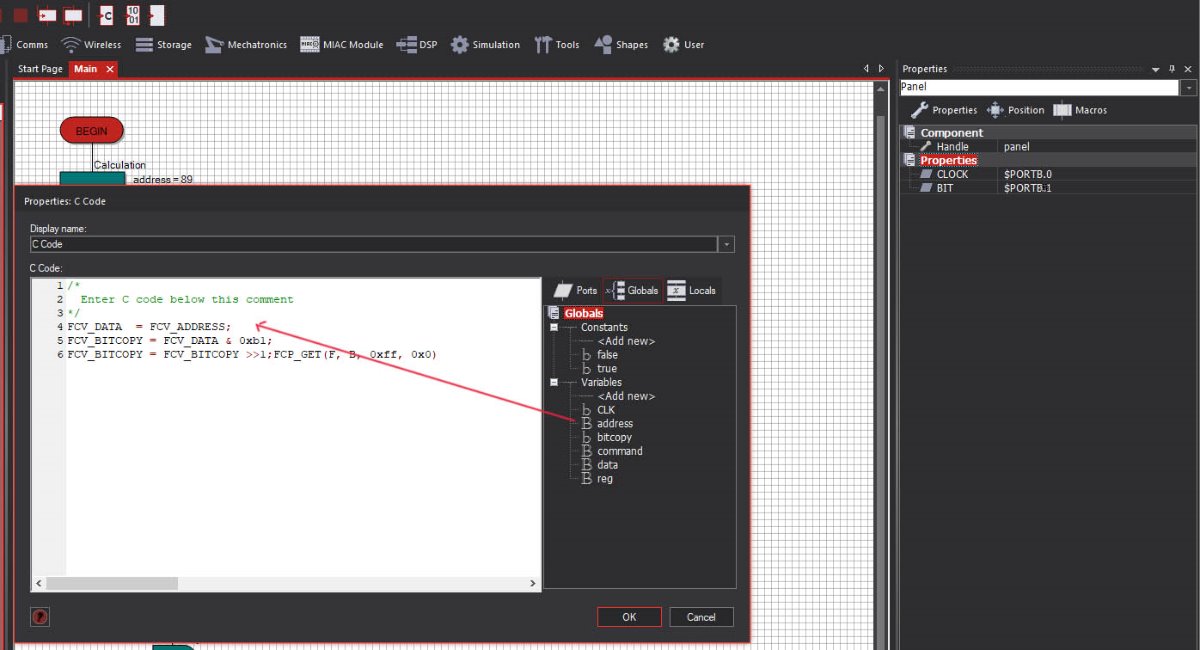Image resolution: width=1200 pixels, height=650 pixels.
Task: Open the Display name dropdown arrow
Action: click(x=727, y=244)
